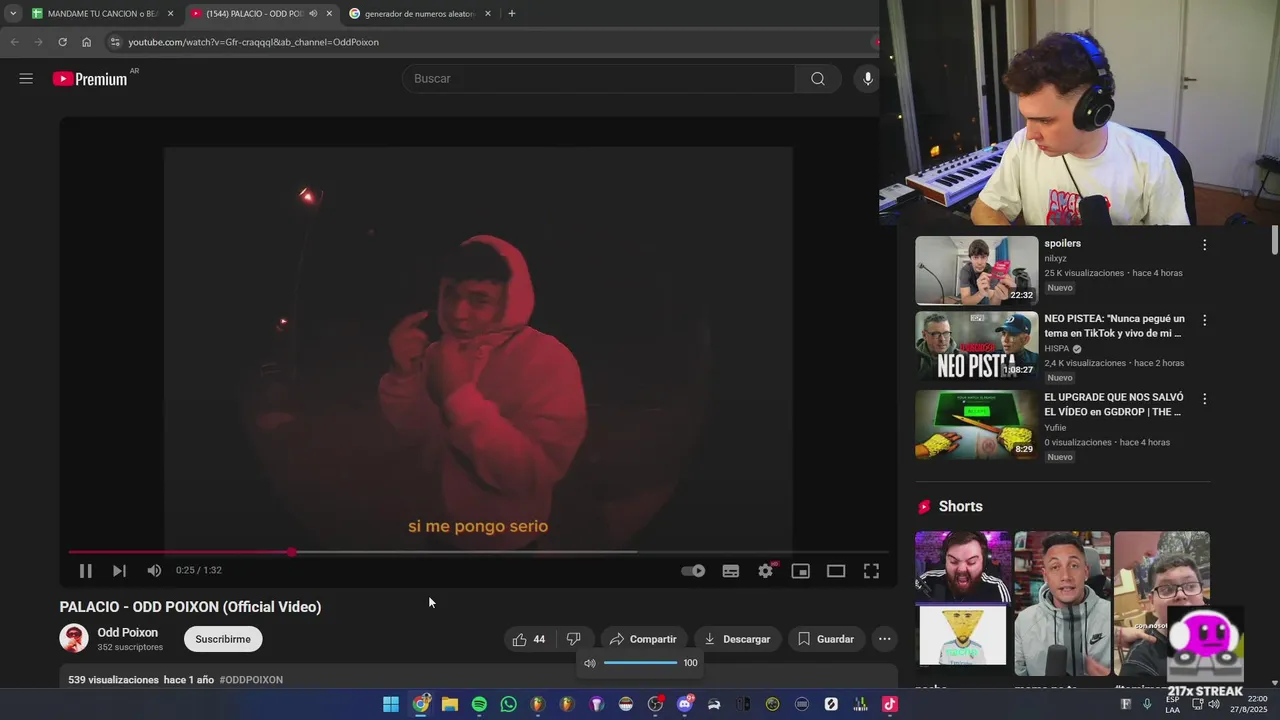
Task: Toggle the autoplay switch in player
Action: 693,571
